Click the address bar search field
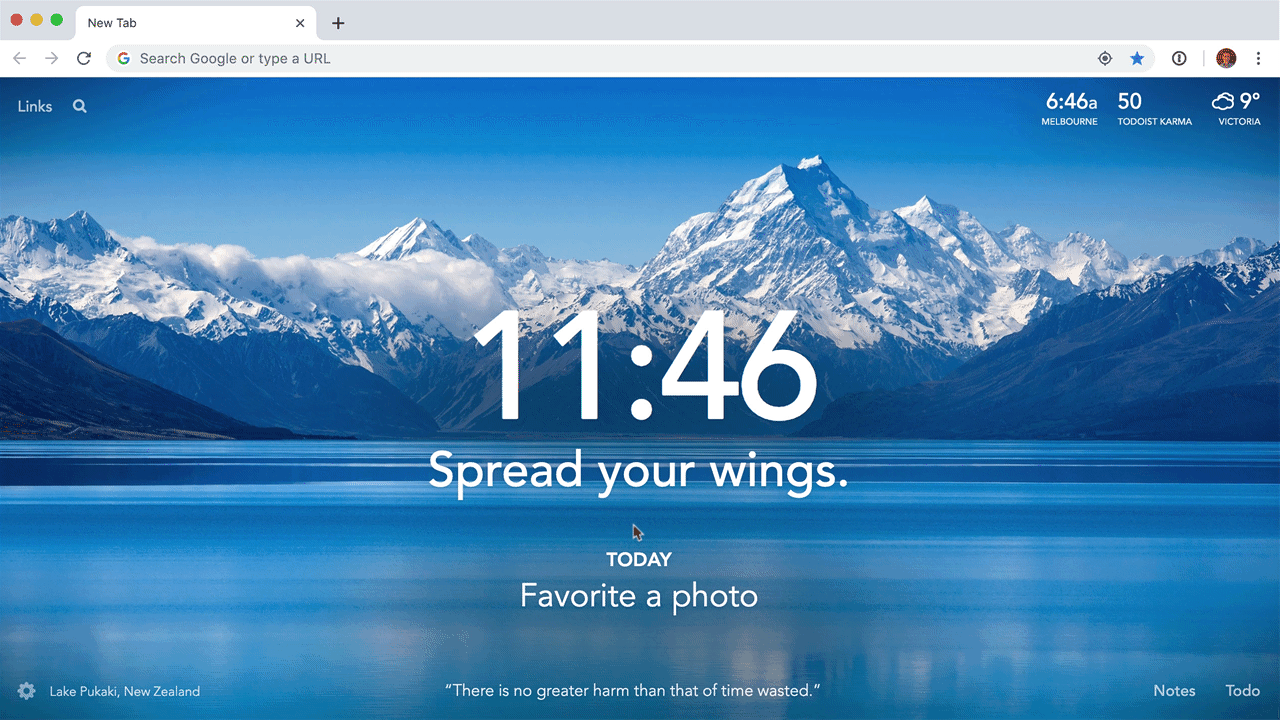 630,58
